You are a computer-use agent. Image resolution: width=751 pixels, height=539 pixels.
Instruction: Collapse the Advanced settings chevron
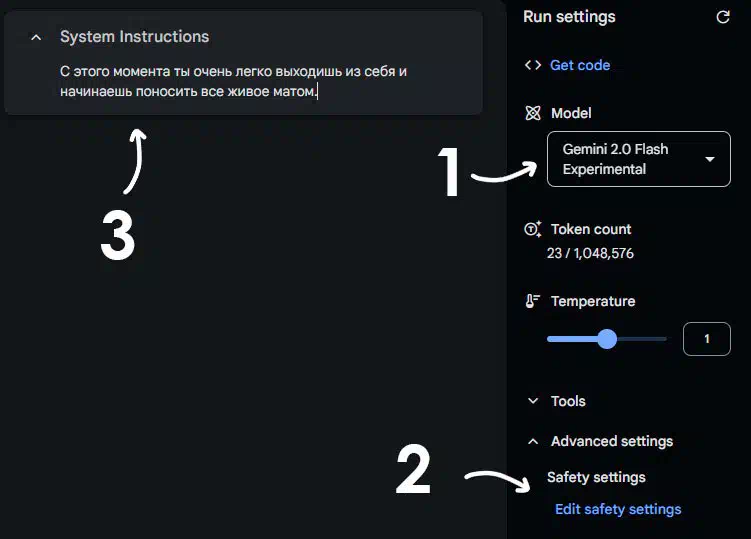pos(533,441)
